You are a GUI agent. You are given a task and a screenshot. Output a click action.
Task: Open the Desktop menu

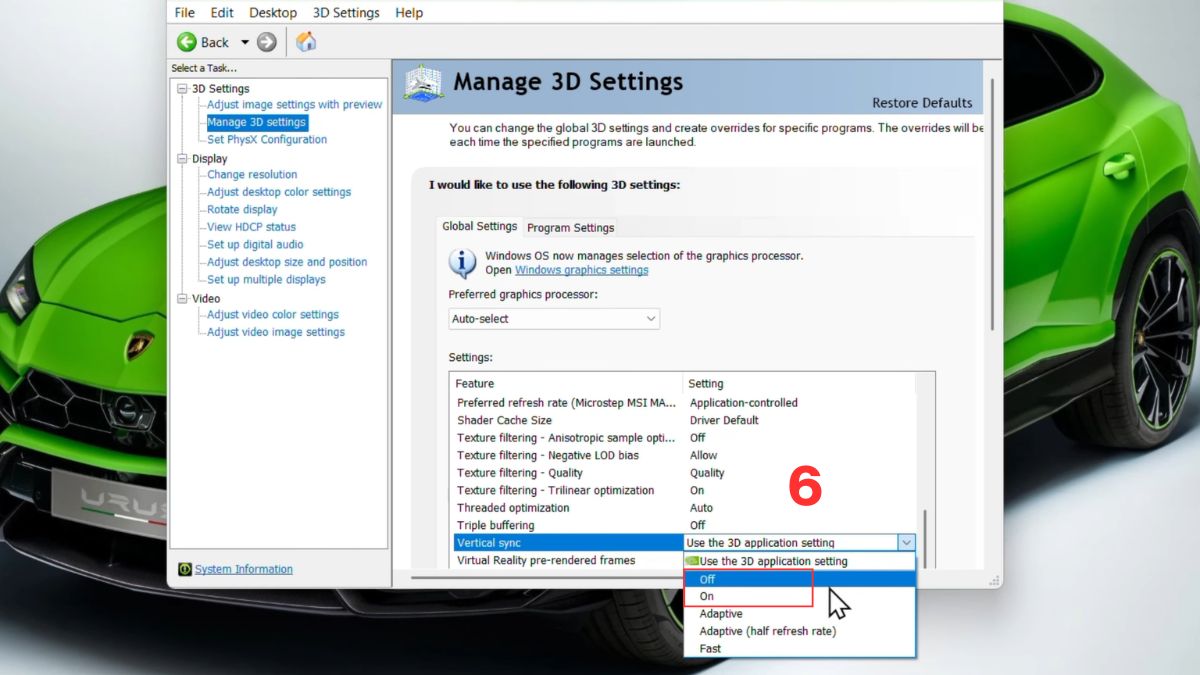(x=272, y=12)
